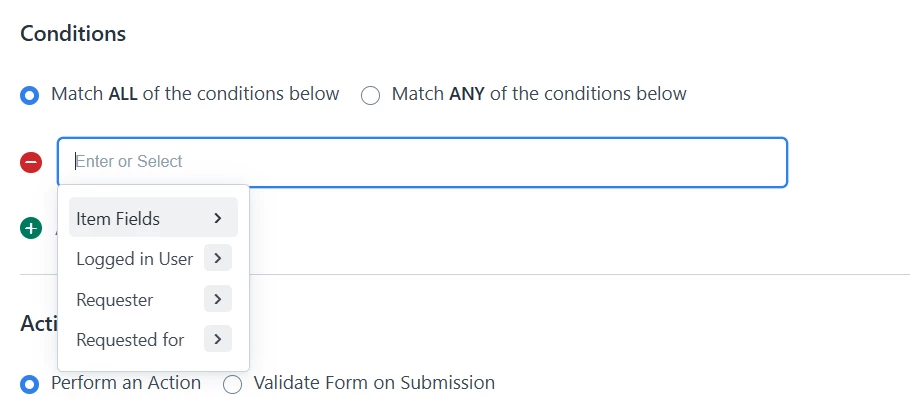The width and height of the screenshot is (910, 400).
Task: Select the Requested for menu entry
Action: 130,340
